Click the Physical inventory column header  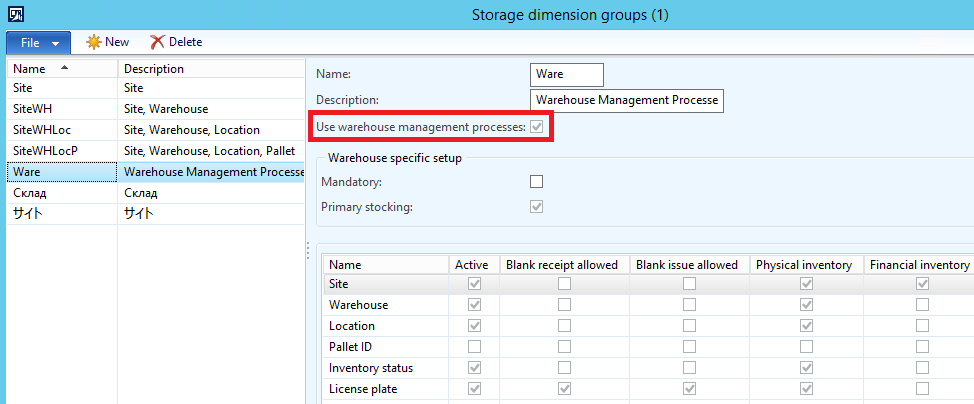click(803, 265)
